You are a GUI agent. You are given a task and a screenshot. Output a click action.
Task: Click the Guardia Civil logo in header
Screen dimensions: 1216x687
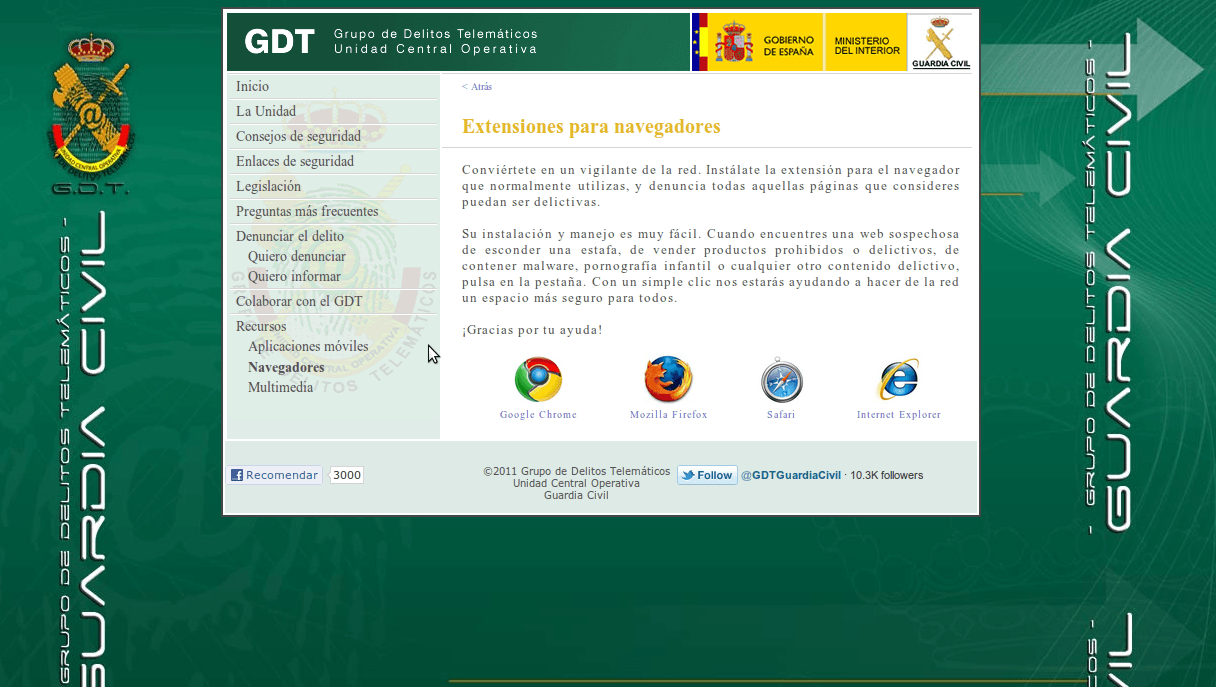coord(940,42)
